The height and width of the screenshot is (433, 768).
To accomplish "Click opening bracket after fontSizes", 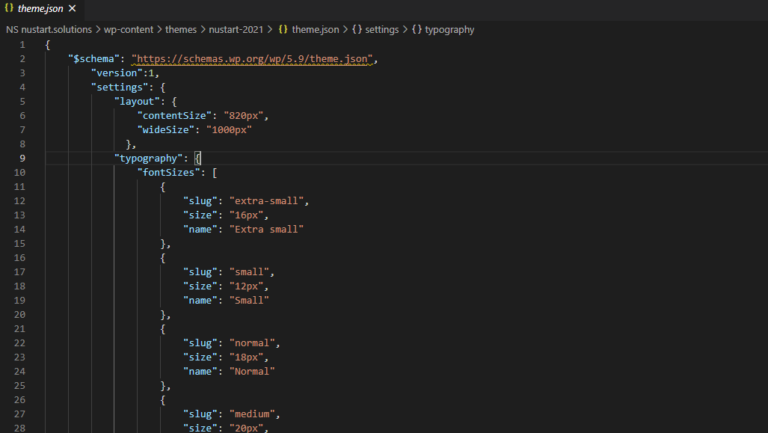I will [215, 172].
